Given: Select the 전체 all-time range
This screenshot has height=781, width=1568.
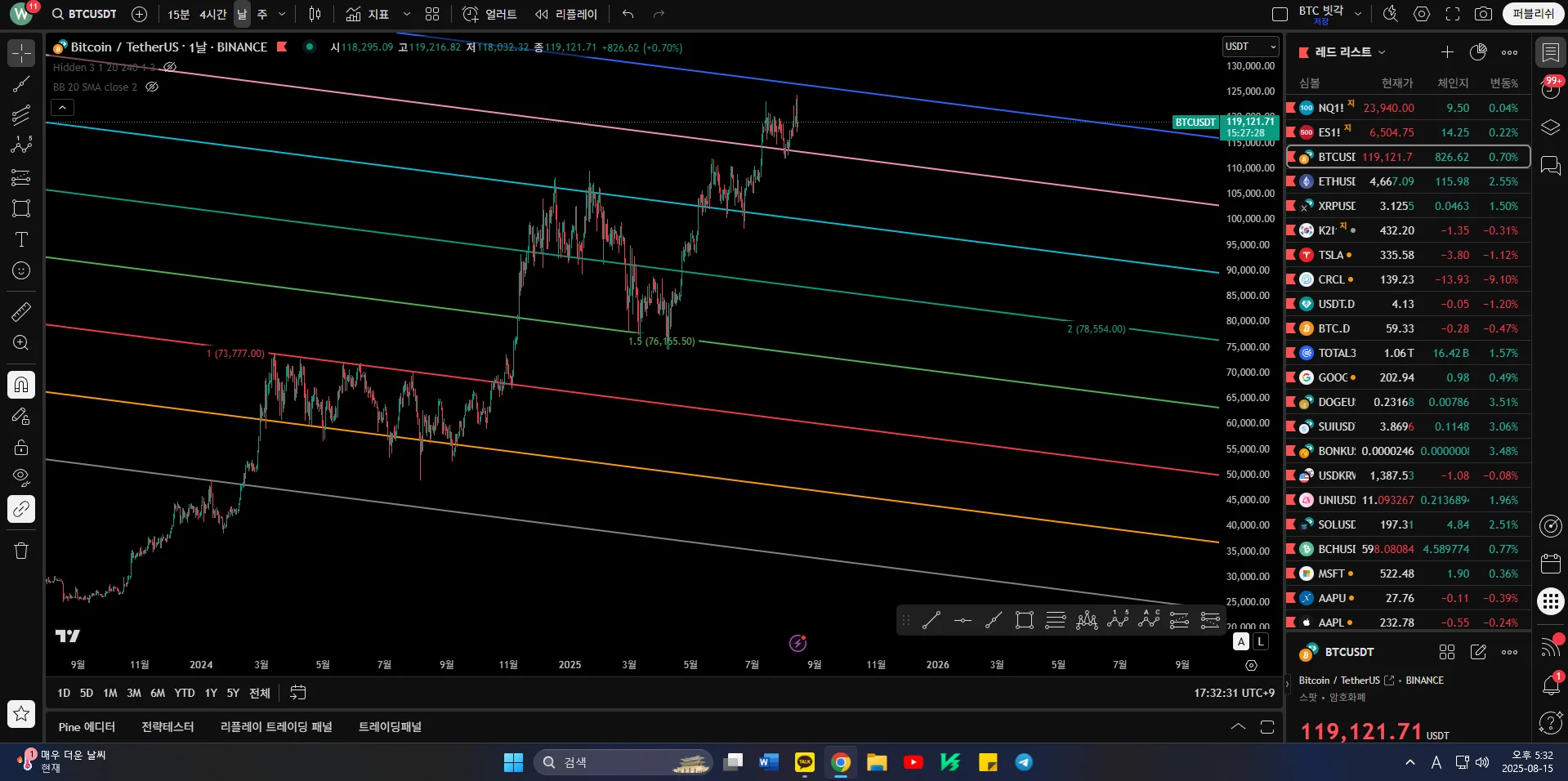Looking at the screenshot, I should pyautogui.click(x=260, y=693).
